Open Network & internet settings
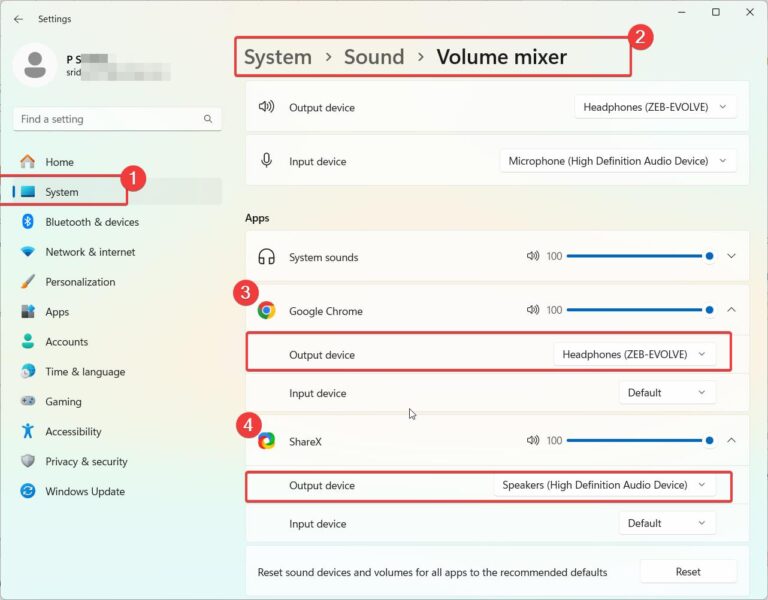 pos(118,252)
